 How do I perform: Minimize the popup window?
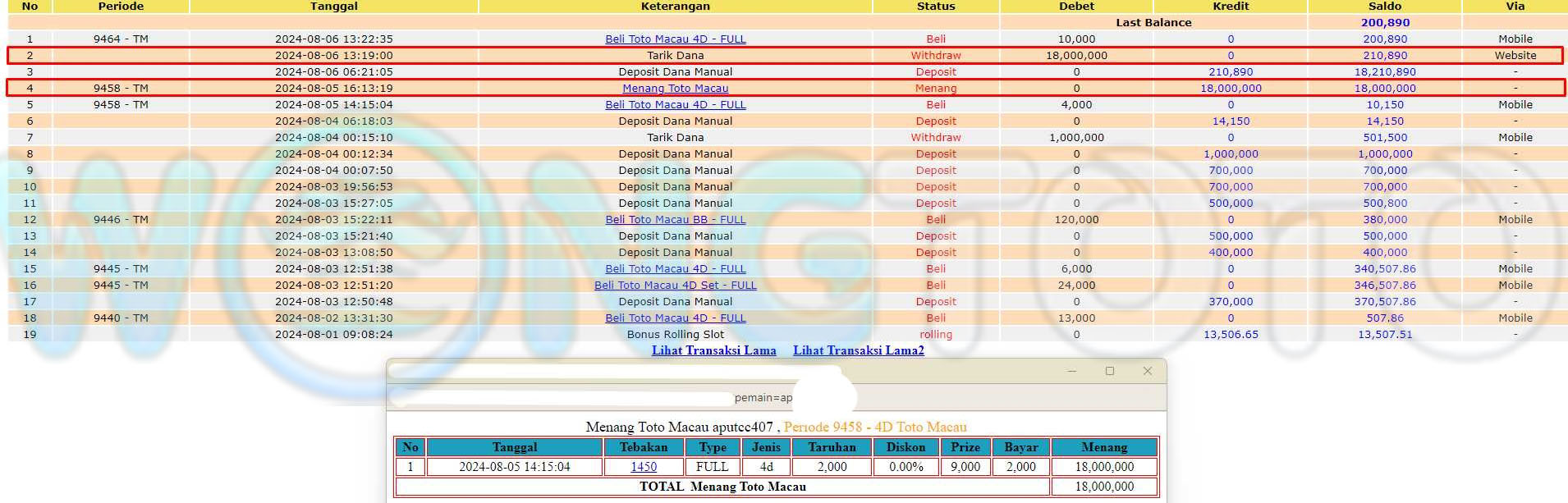coord(1071,371)
